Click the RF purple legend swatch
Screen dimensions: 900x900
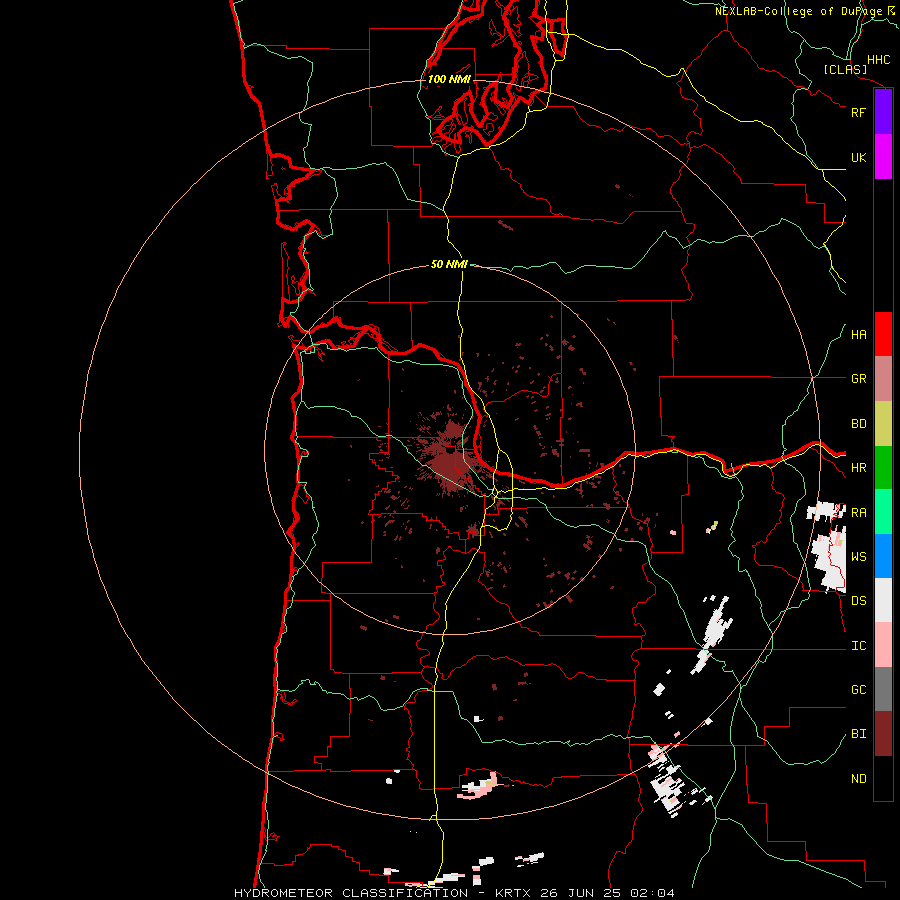tap(883, 112)
